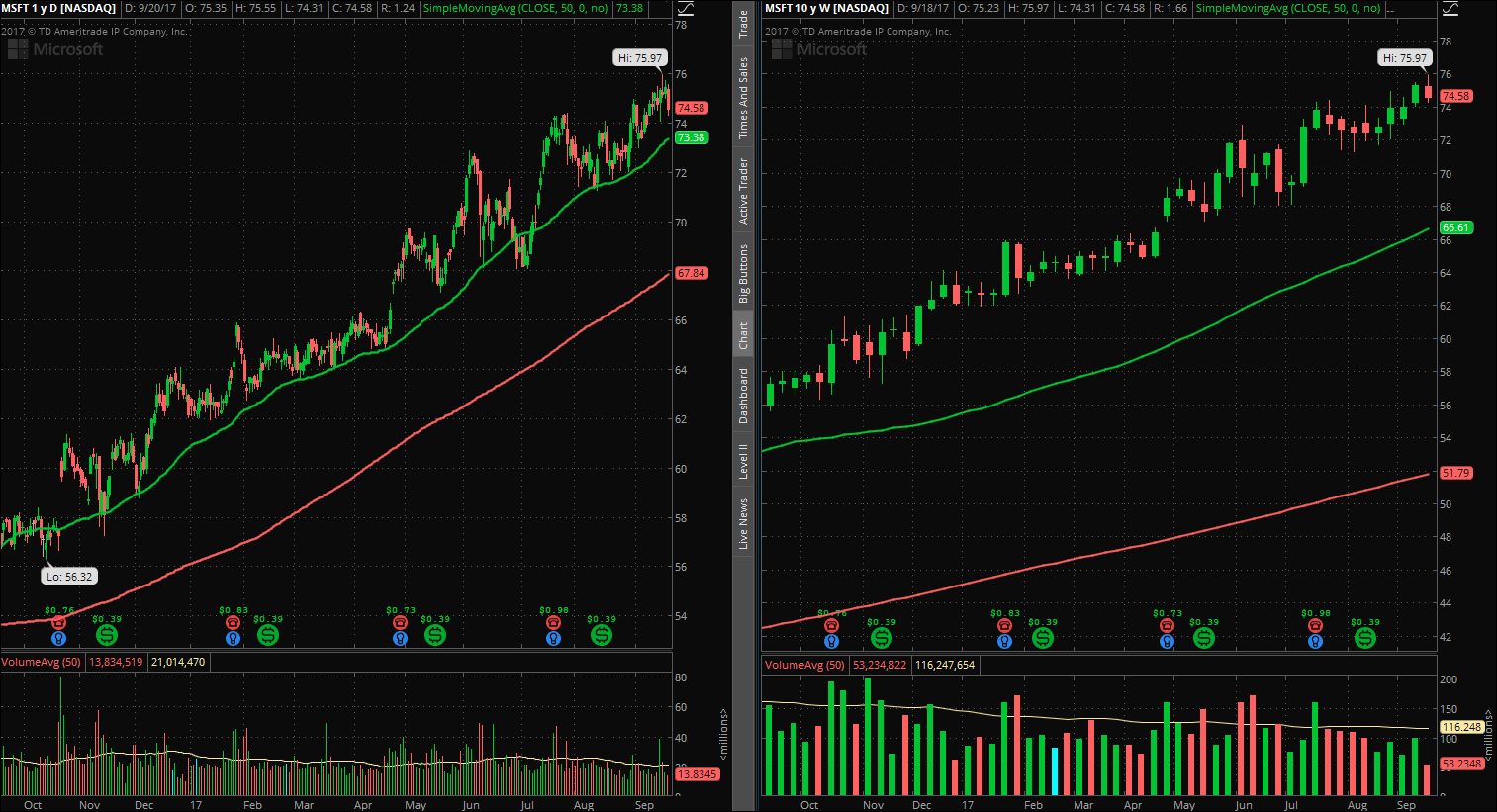
Task: Click the 116.248 volume average bubble on weekly chart
Action: click(x=1461, y=727)
